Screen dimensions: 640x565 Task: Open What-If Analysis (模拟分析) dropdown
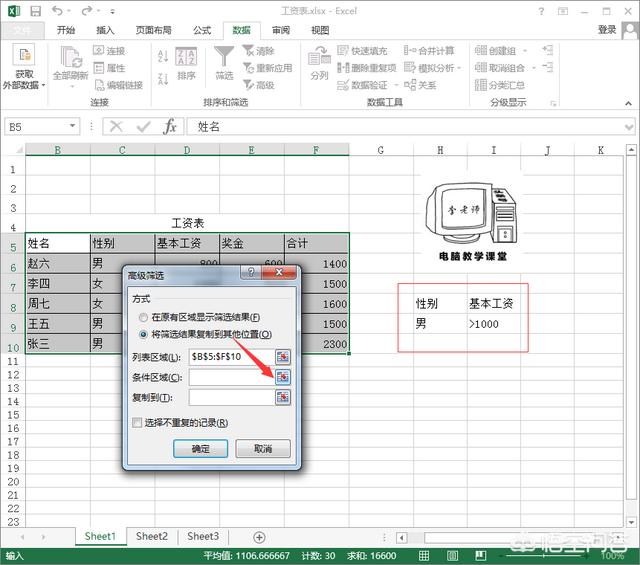click(459, 68)
